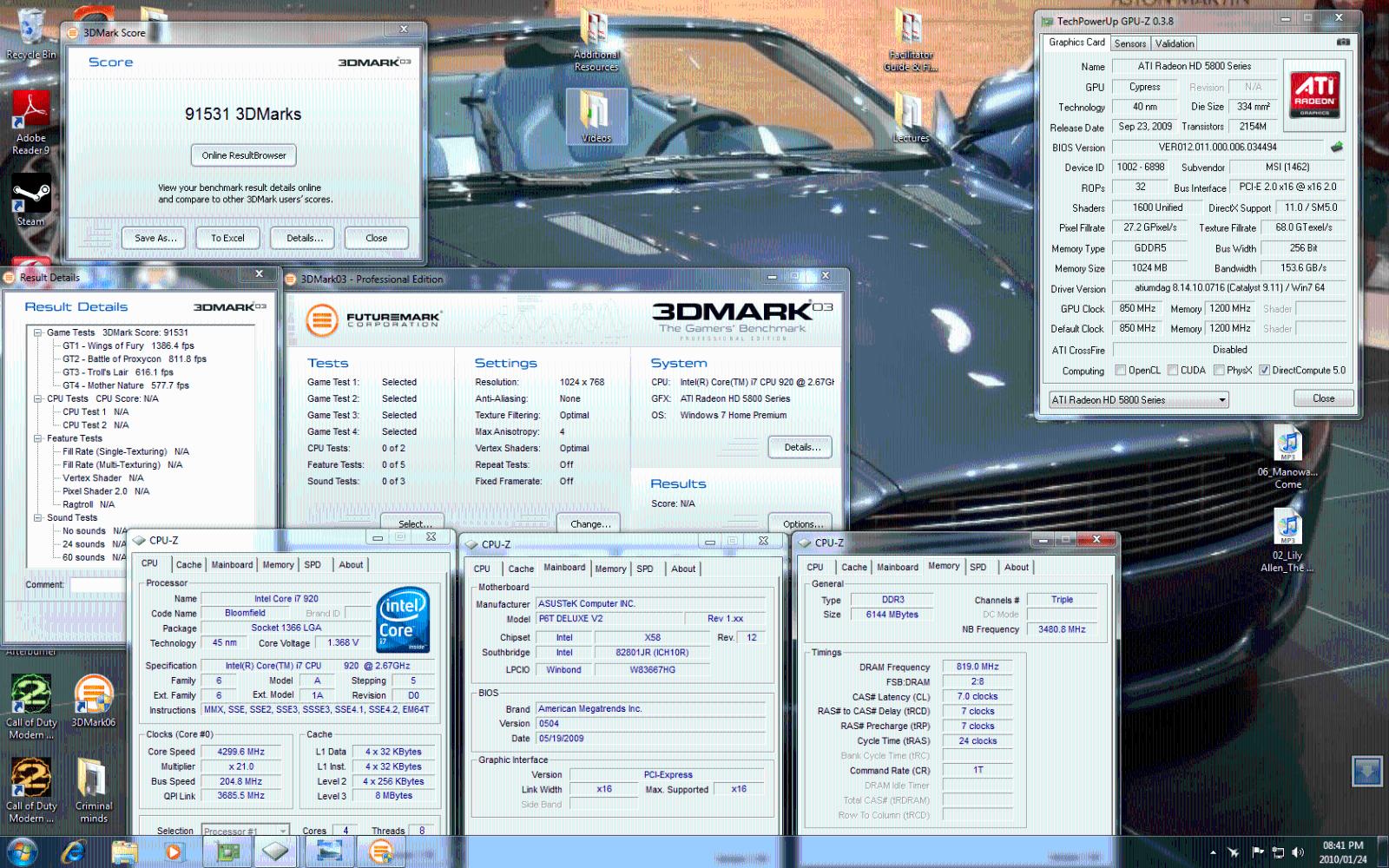Viewport: 1389px width, 868px height.
Task: Click the taskbar clock showing 08:41 PM
Action: 1343,852
